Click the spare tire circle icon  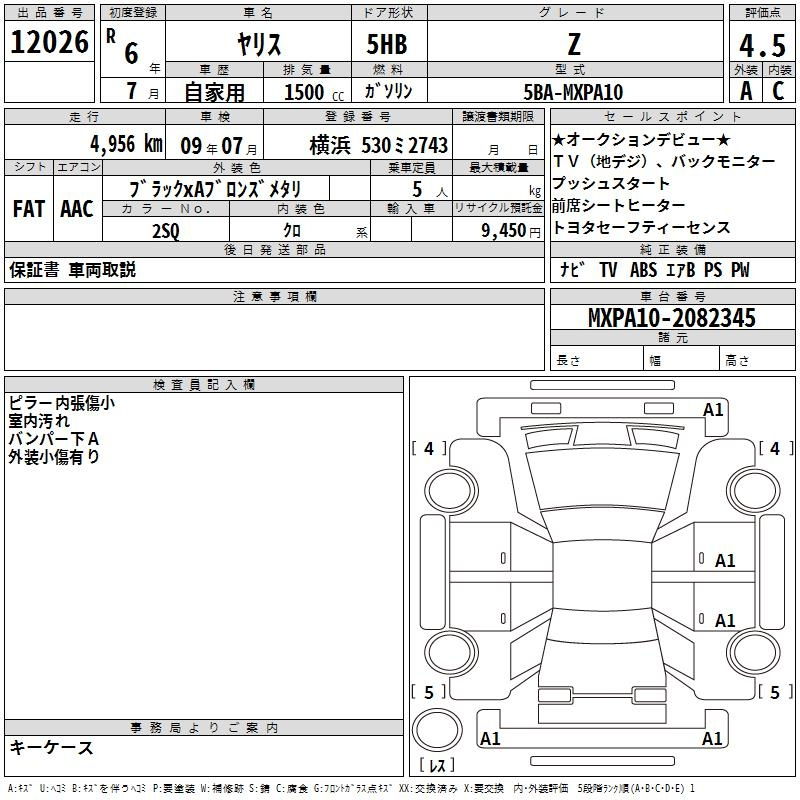click(x=437, y=730)
